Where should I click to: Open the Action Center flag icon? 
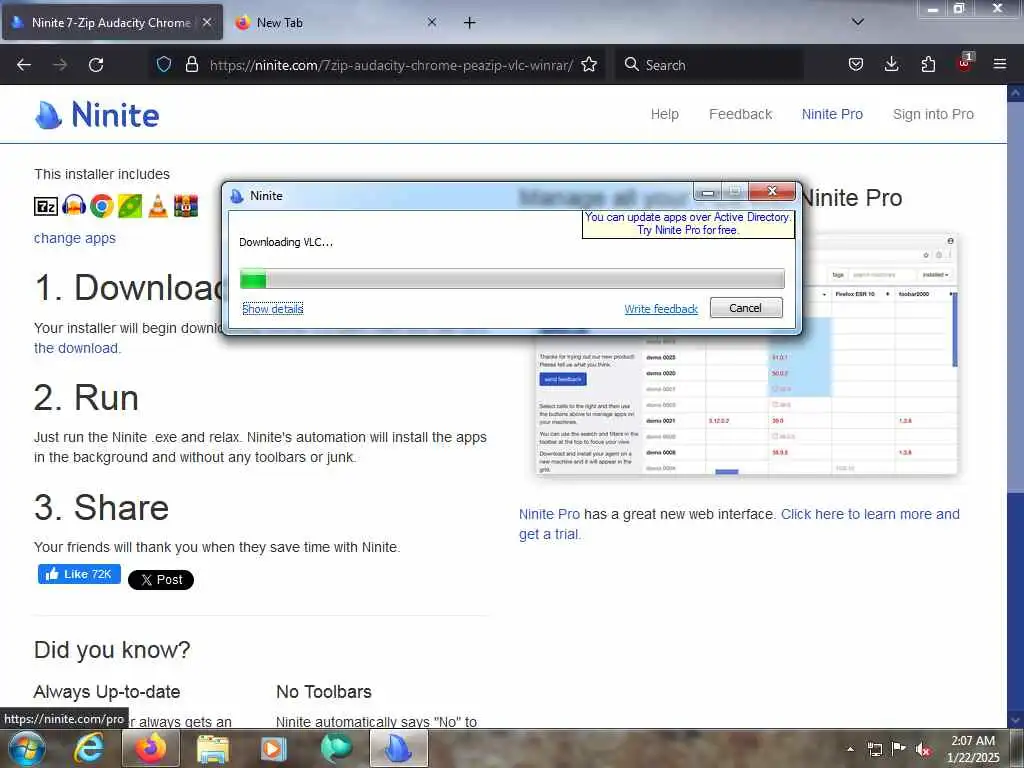(x=899, y=749)
